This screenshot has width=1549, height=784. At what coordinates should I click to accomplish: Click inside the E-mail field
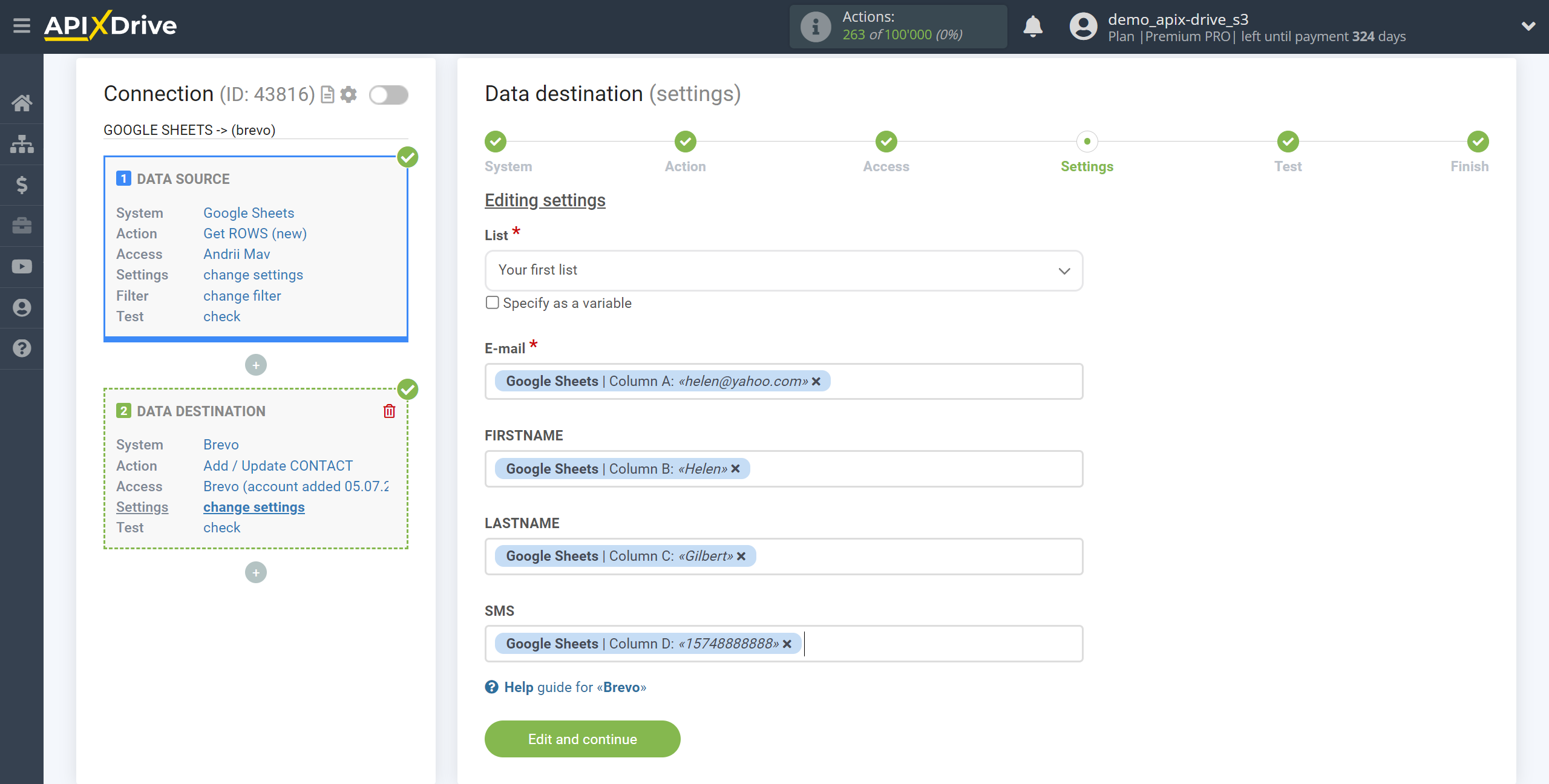(784, 381)
